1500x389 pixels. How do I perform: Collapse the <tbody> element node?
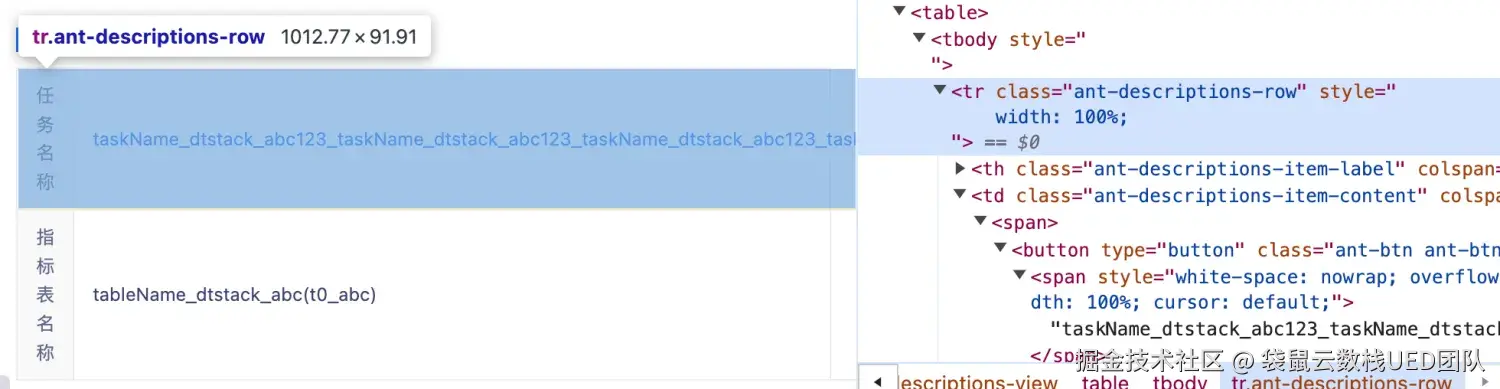coord(919,39)
